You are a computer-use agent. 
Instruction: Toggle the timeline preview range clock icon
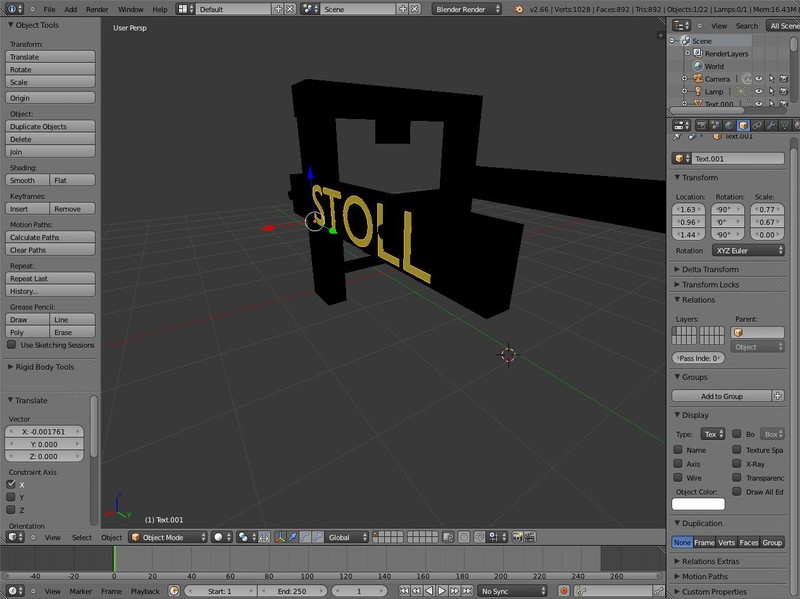[174, 591]
